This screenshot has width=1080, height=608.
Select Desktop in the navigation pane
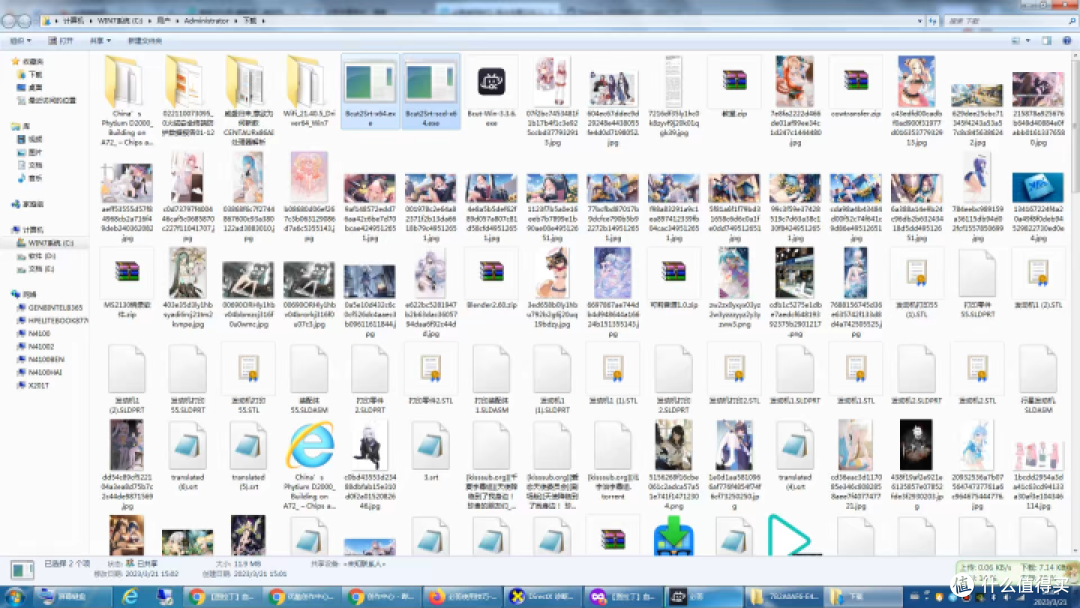(30, 87)
